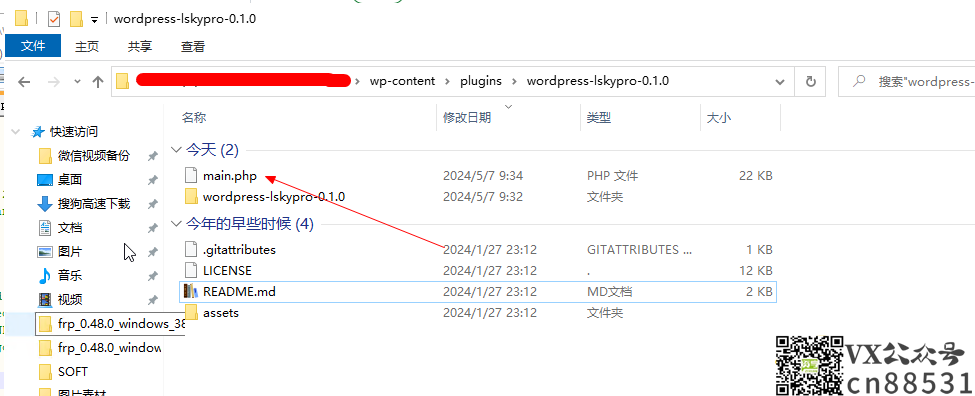Select the .gitattributes file icon
Viewport: 975px width, 396px height.
192,250
